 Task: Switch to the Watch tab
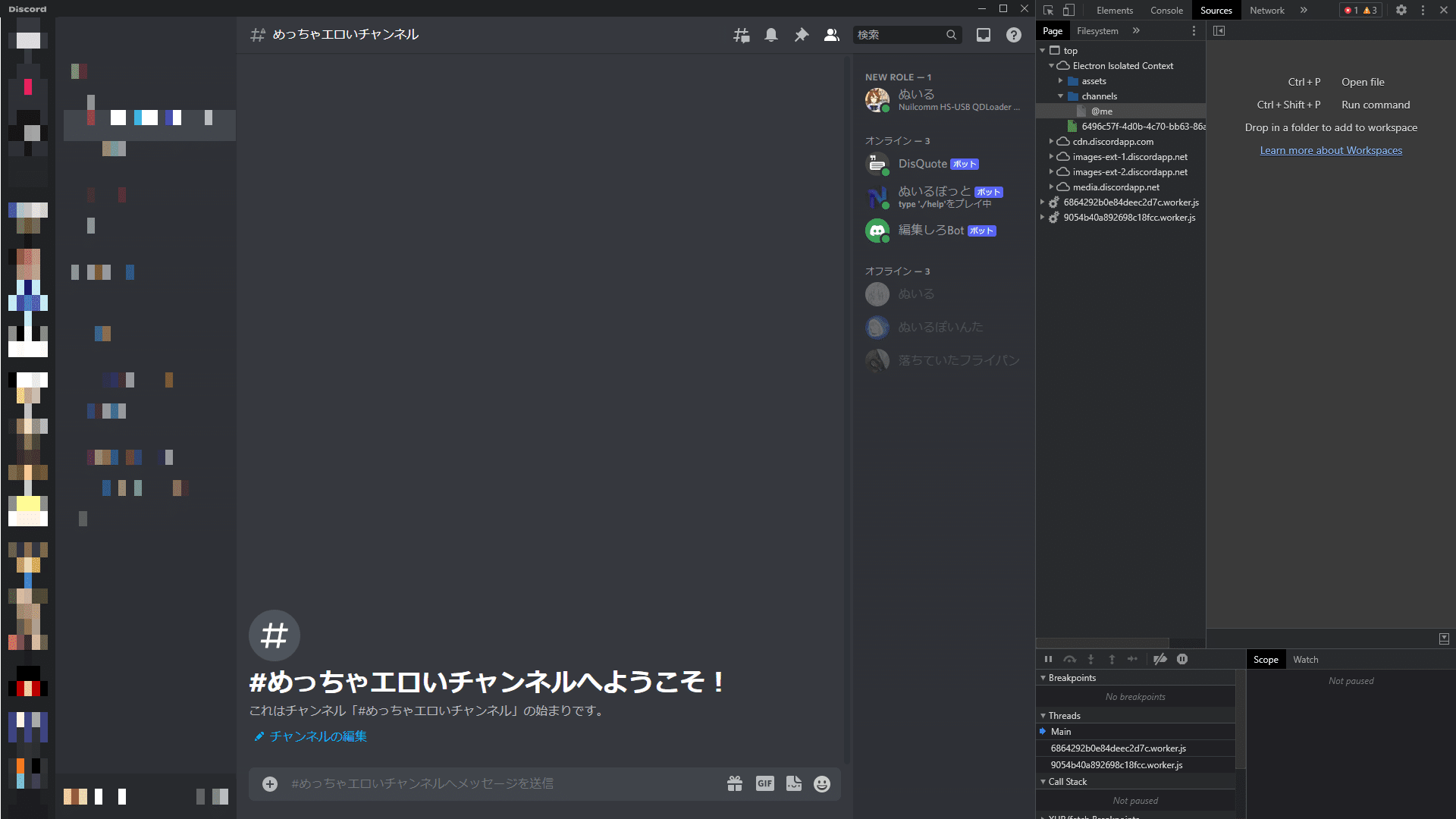(x=1306, y=660)
